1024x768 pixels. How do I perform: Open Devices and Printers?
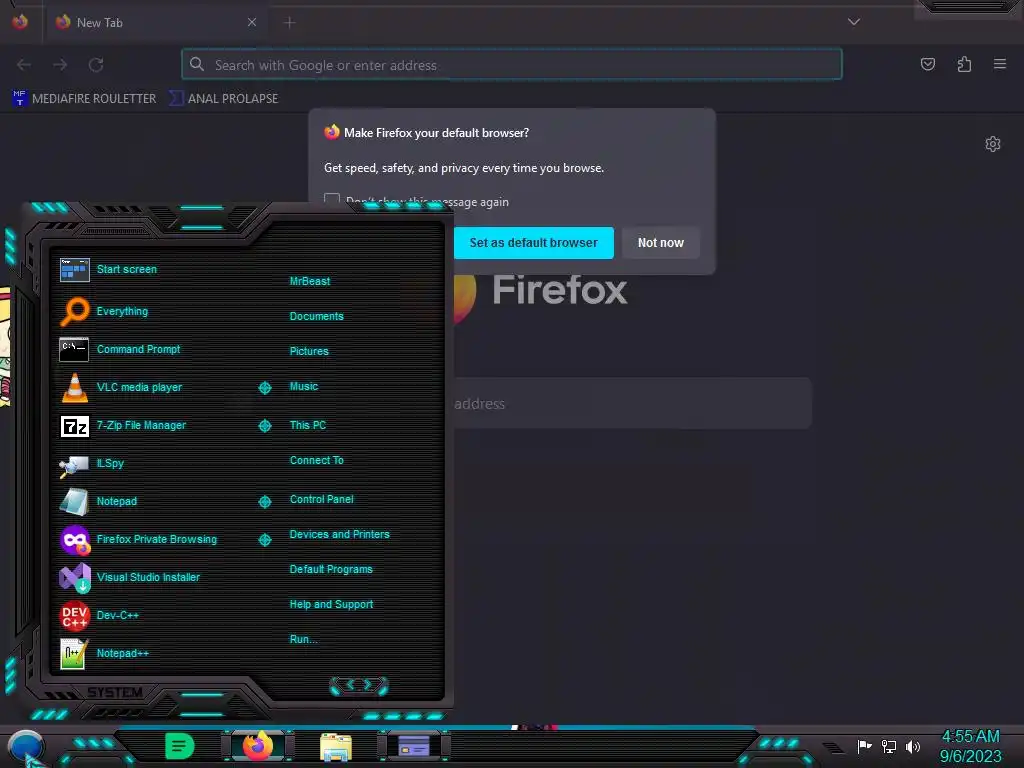(x=339, y=534)
